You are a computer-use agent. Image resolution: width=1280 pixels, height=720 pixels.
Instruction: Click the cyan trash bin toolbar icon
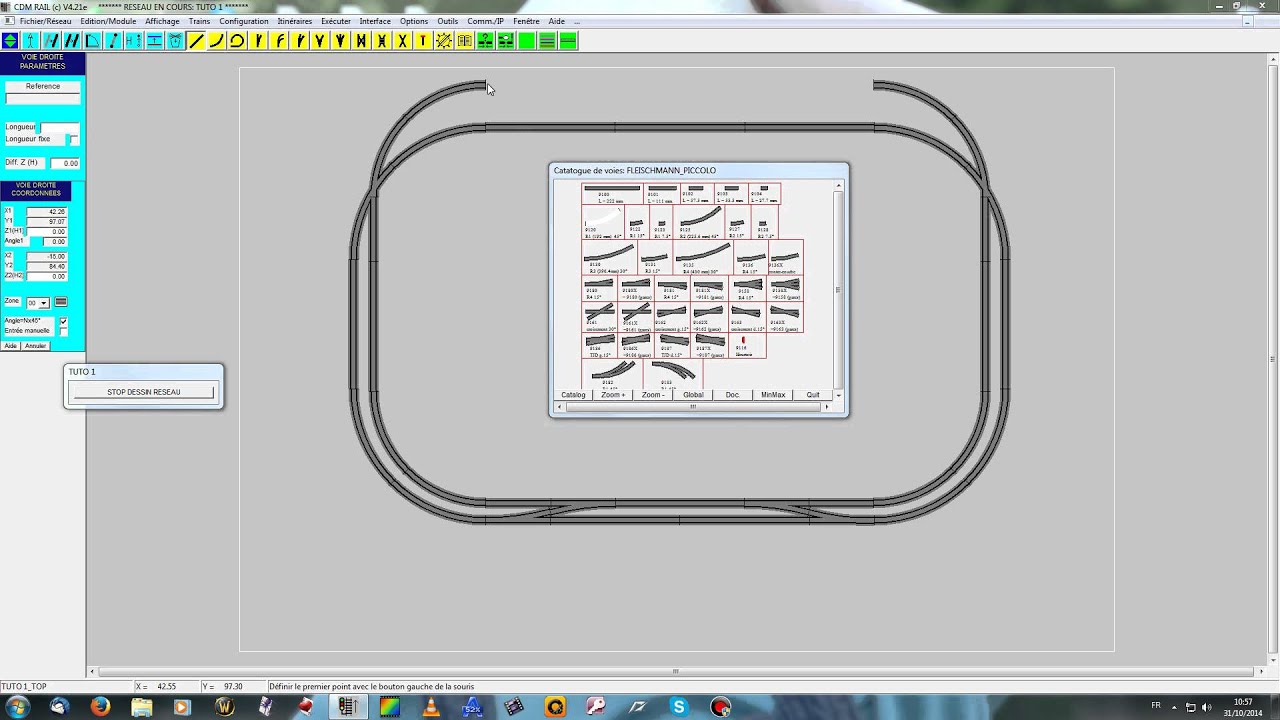(175, 41)
